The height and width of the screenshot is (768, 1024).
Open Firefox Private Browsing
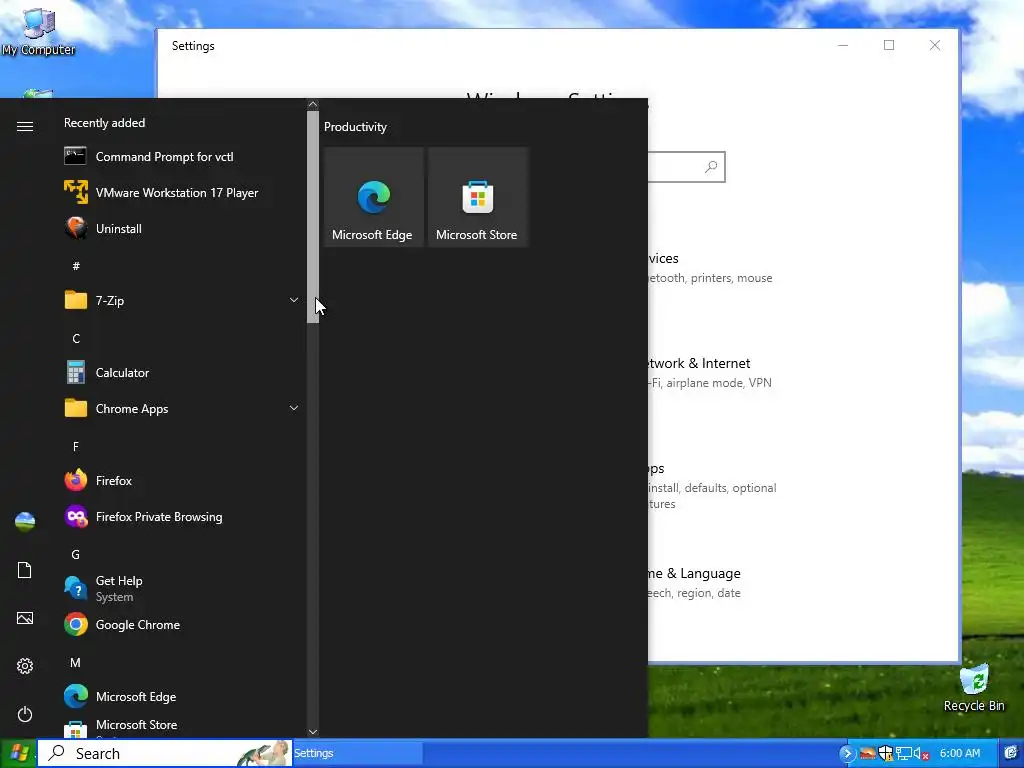[181, 517]
